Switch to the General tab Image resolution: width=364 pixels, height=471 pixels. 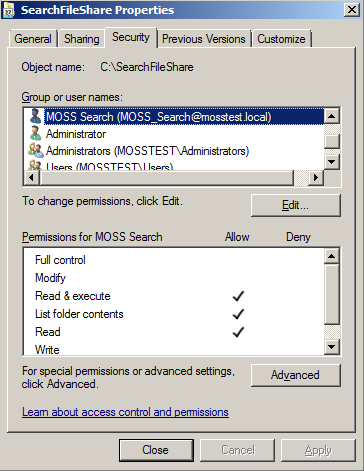coord(33,39)
